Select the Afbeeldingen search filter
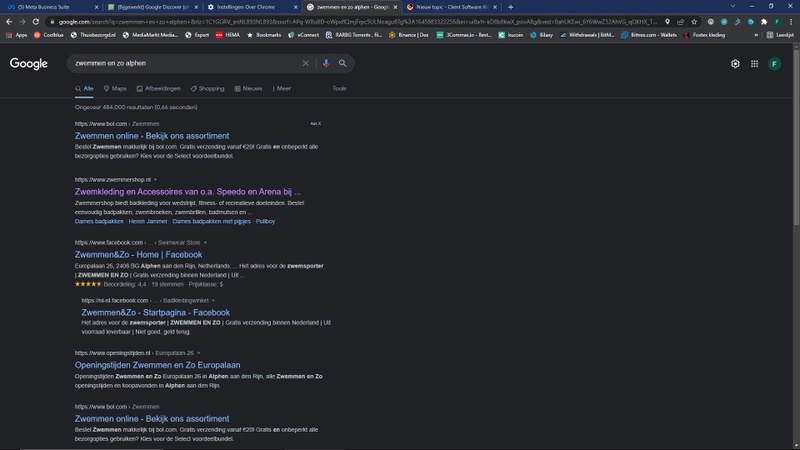The height and width of the screenshot is (450, 800). pos(158,89)
